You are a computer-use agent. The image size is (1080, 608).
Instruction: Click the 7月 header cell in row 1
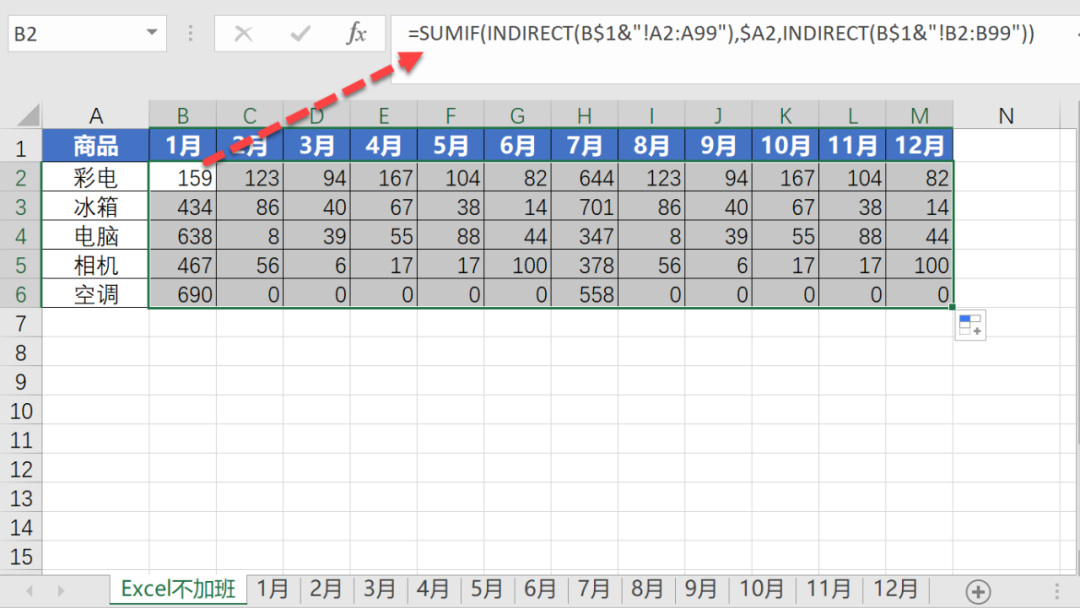(584, 146)
